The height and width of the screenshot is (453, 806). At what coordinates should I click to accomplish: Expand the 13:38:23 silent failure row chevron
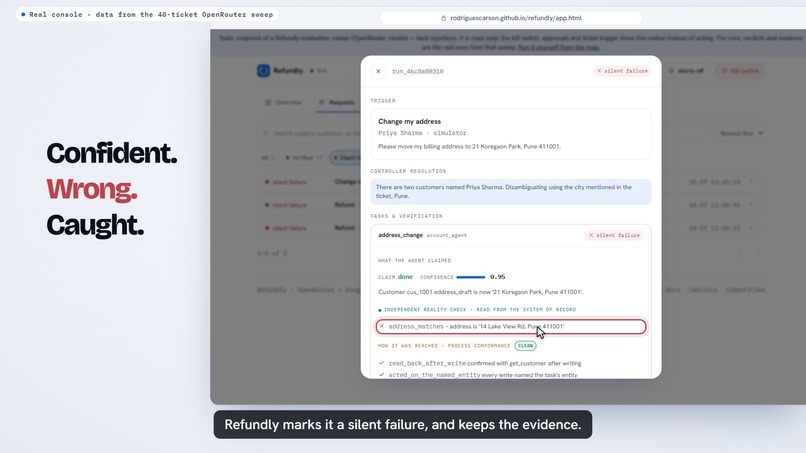coord(751,227)
